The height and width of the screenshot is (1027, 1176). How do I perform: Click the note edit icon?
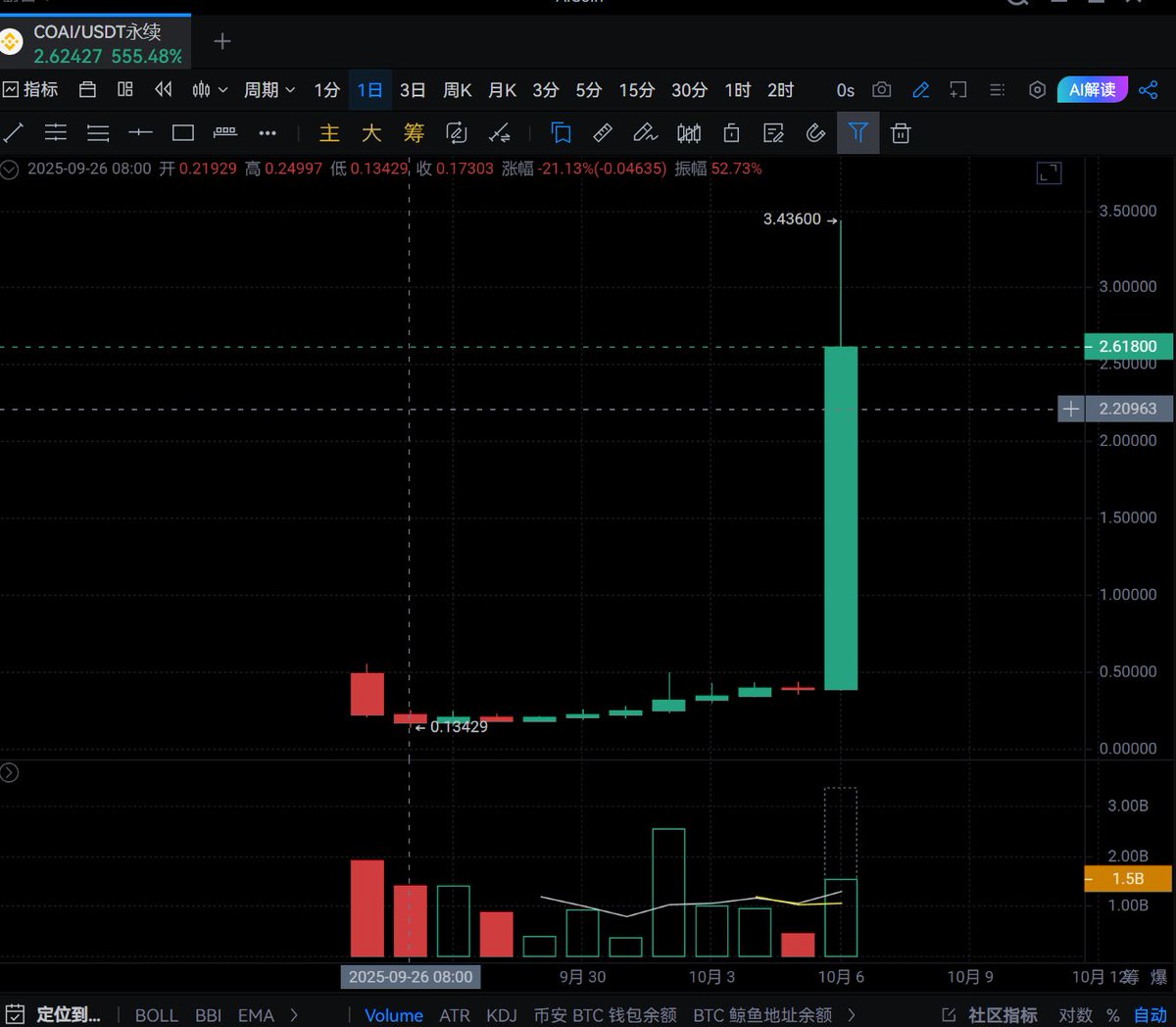[x=773, y=133]
